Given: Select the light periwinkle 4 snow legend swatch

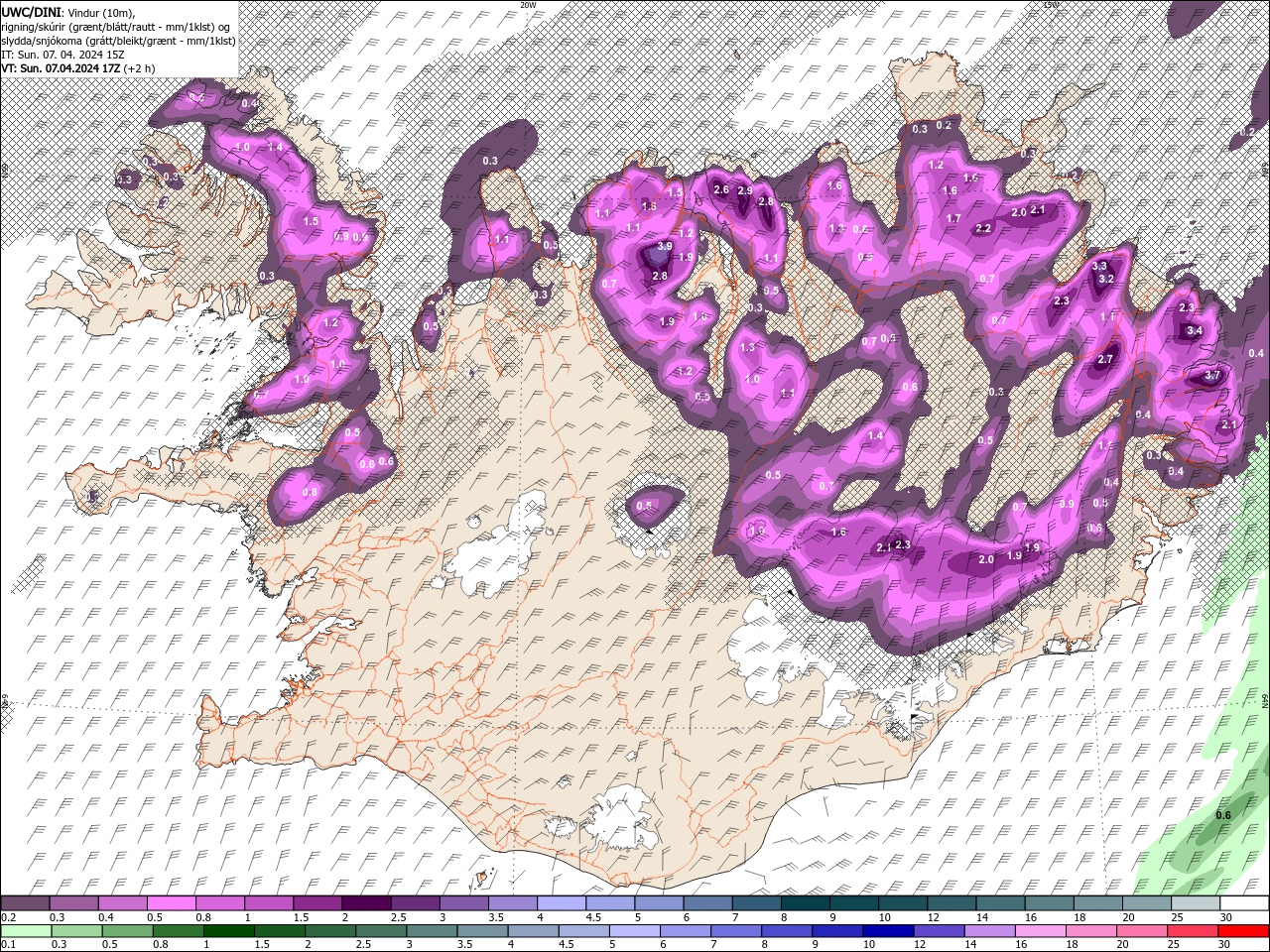Looking at the screenshot, I should 562,903.
